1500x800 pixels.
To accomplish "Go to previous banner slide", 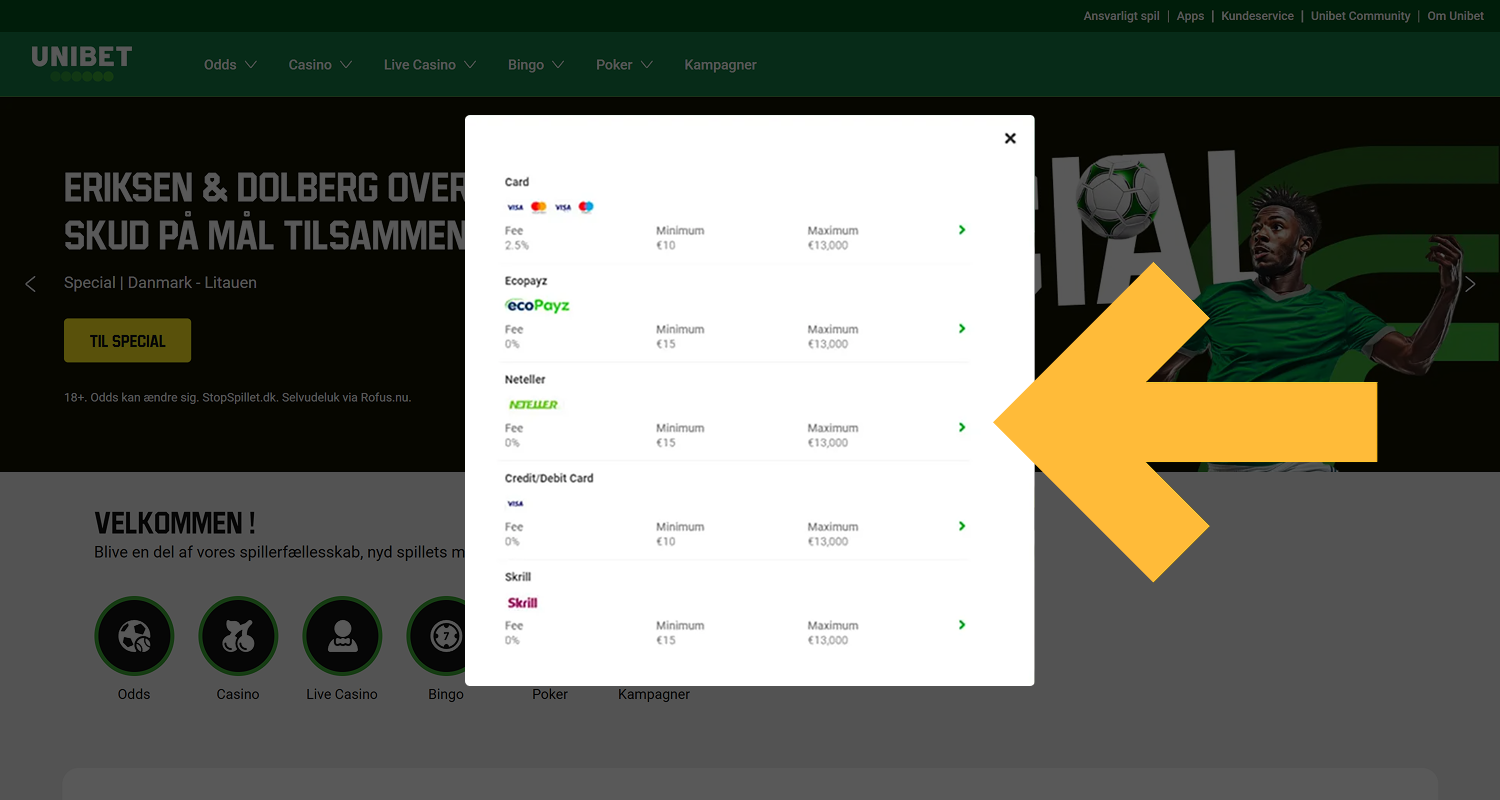I will (30, 284).
